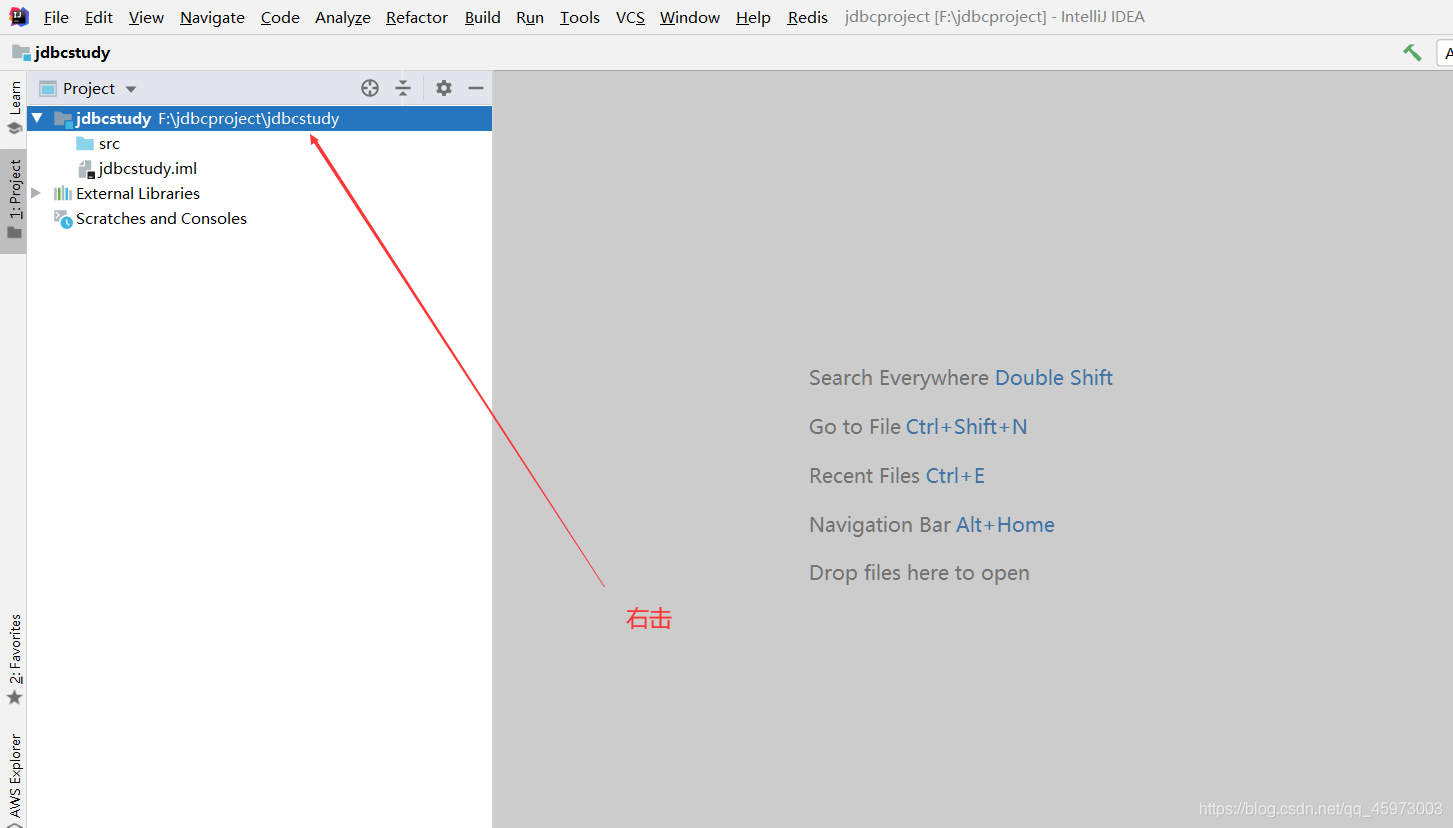This screenshot has height=828, width=1453.
Task: Click the green Build Project hammer icon
Action: [x=1412, y=52]
